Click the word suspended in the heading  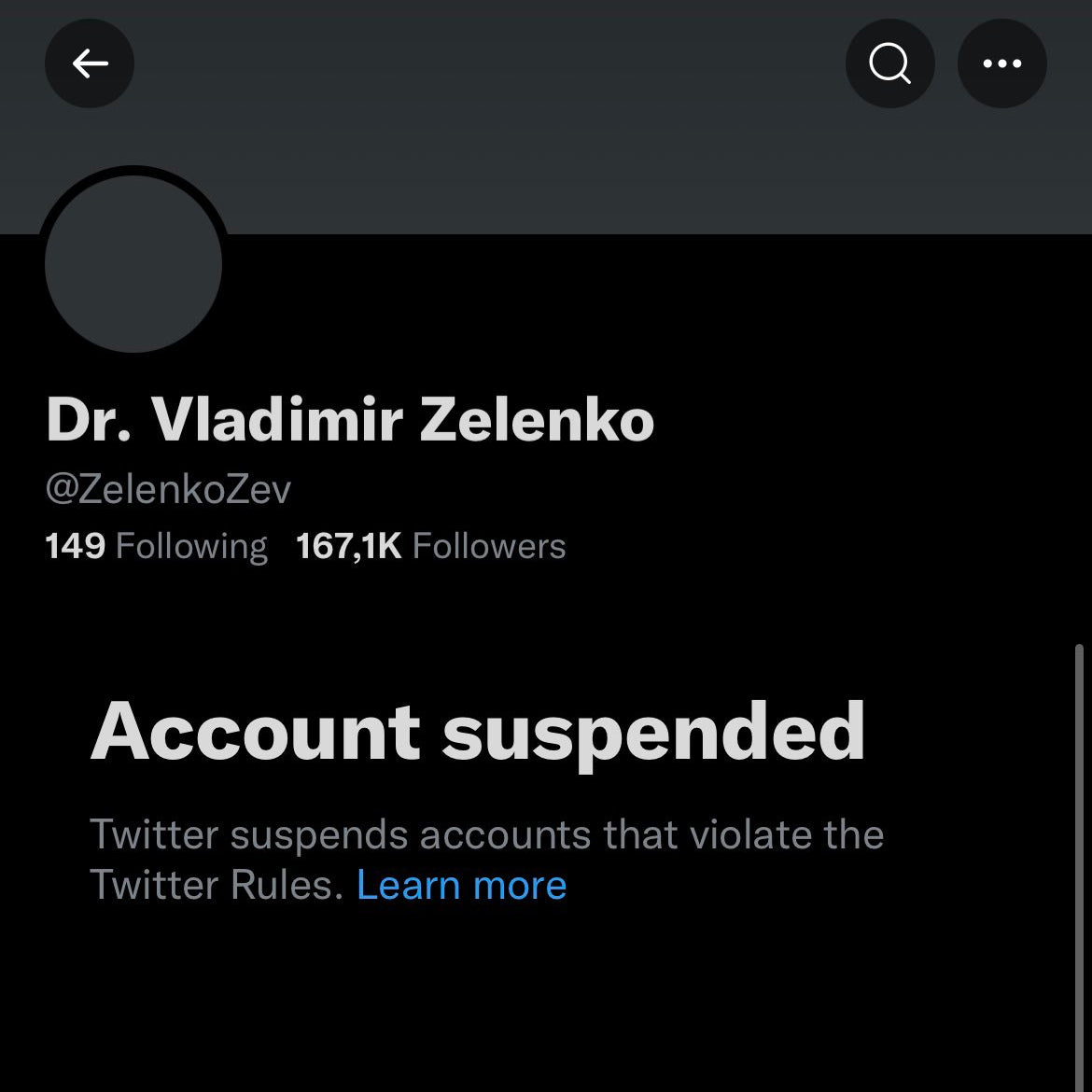[x=653, y=734]
